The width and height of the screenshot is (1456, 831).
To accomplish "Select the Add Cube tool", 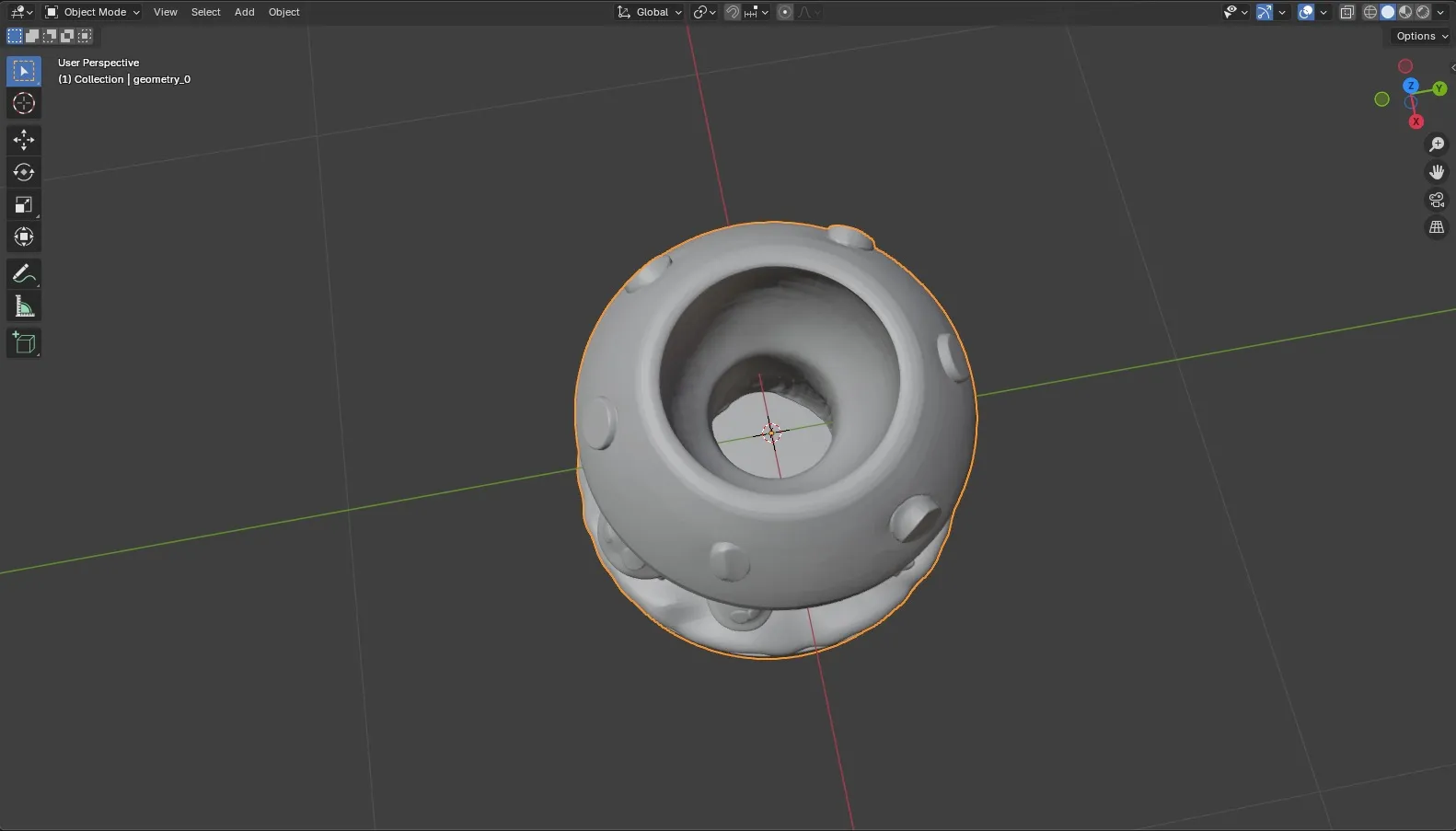I will tap(24, 343).
